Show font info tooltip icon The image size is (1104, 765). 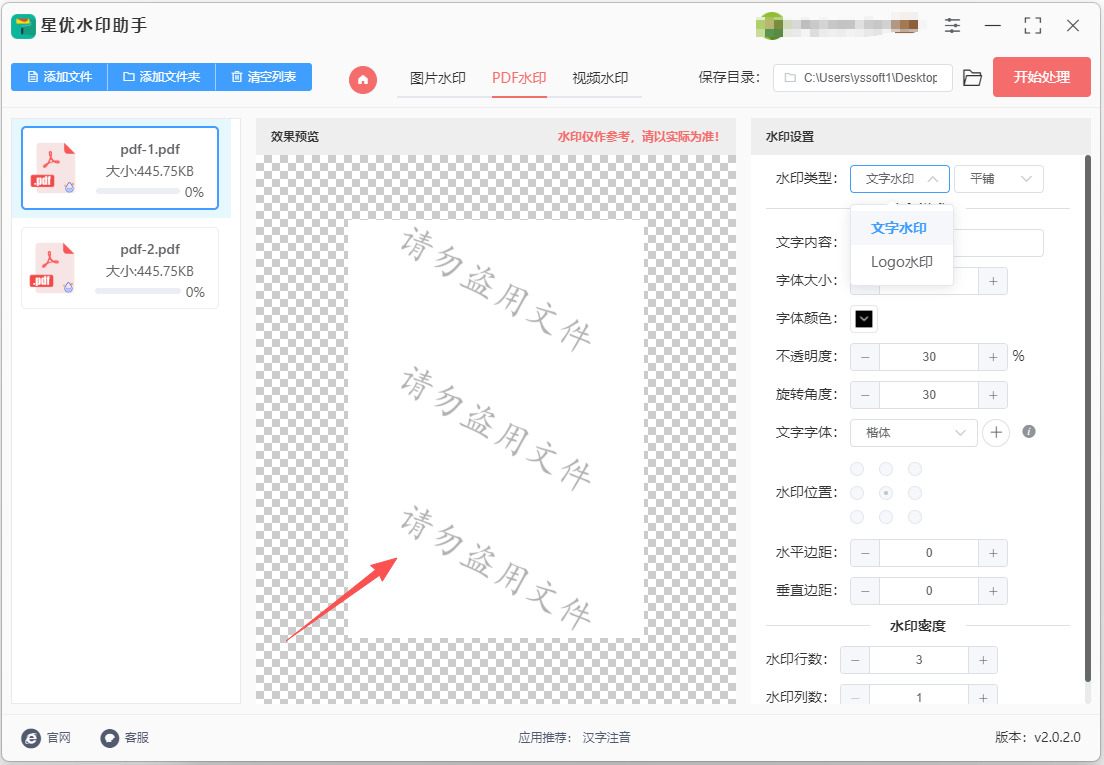point(1029,431)
